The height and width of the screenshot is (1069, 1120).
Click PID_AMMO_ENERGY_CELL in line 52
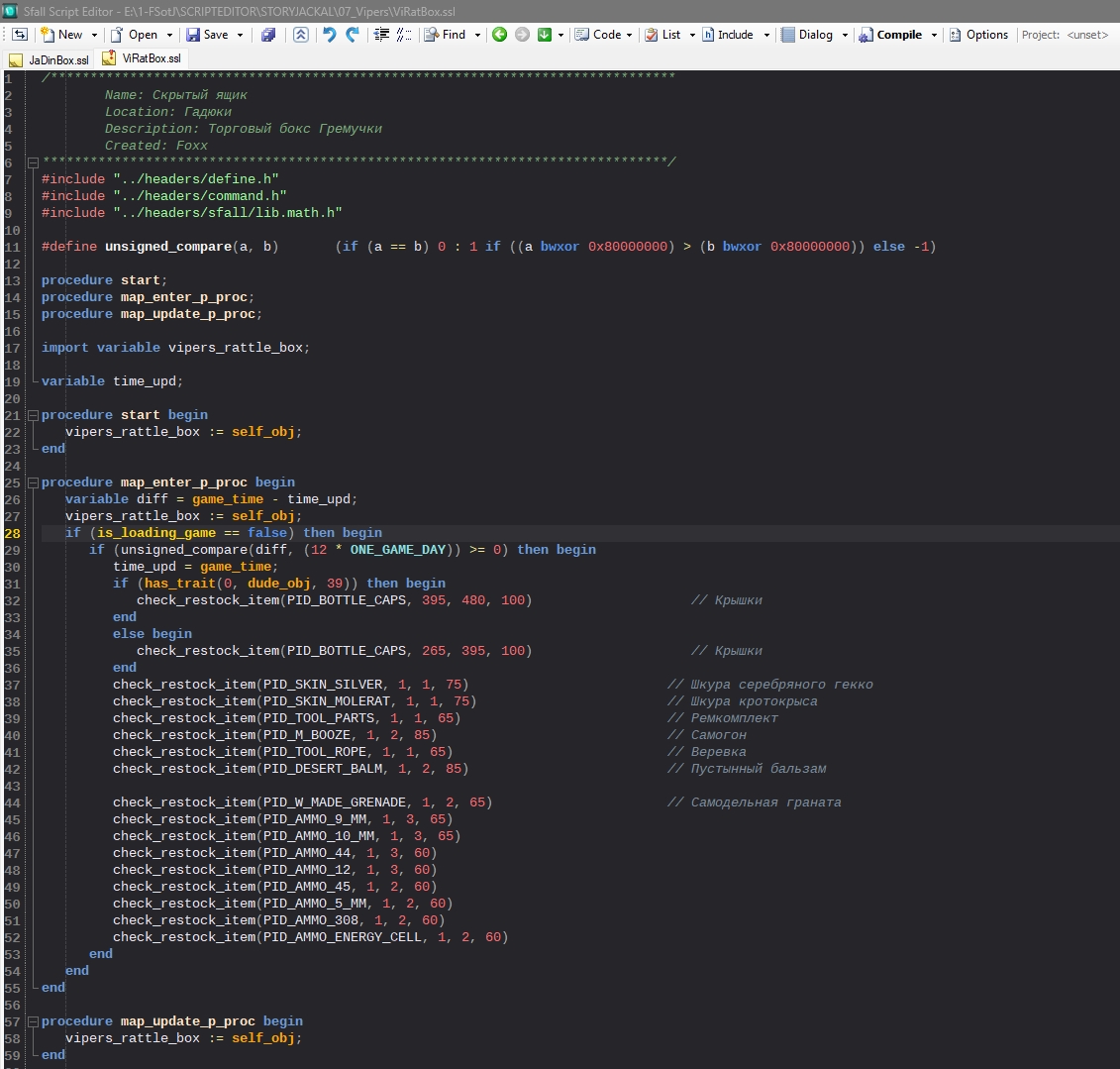343,937
